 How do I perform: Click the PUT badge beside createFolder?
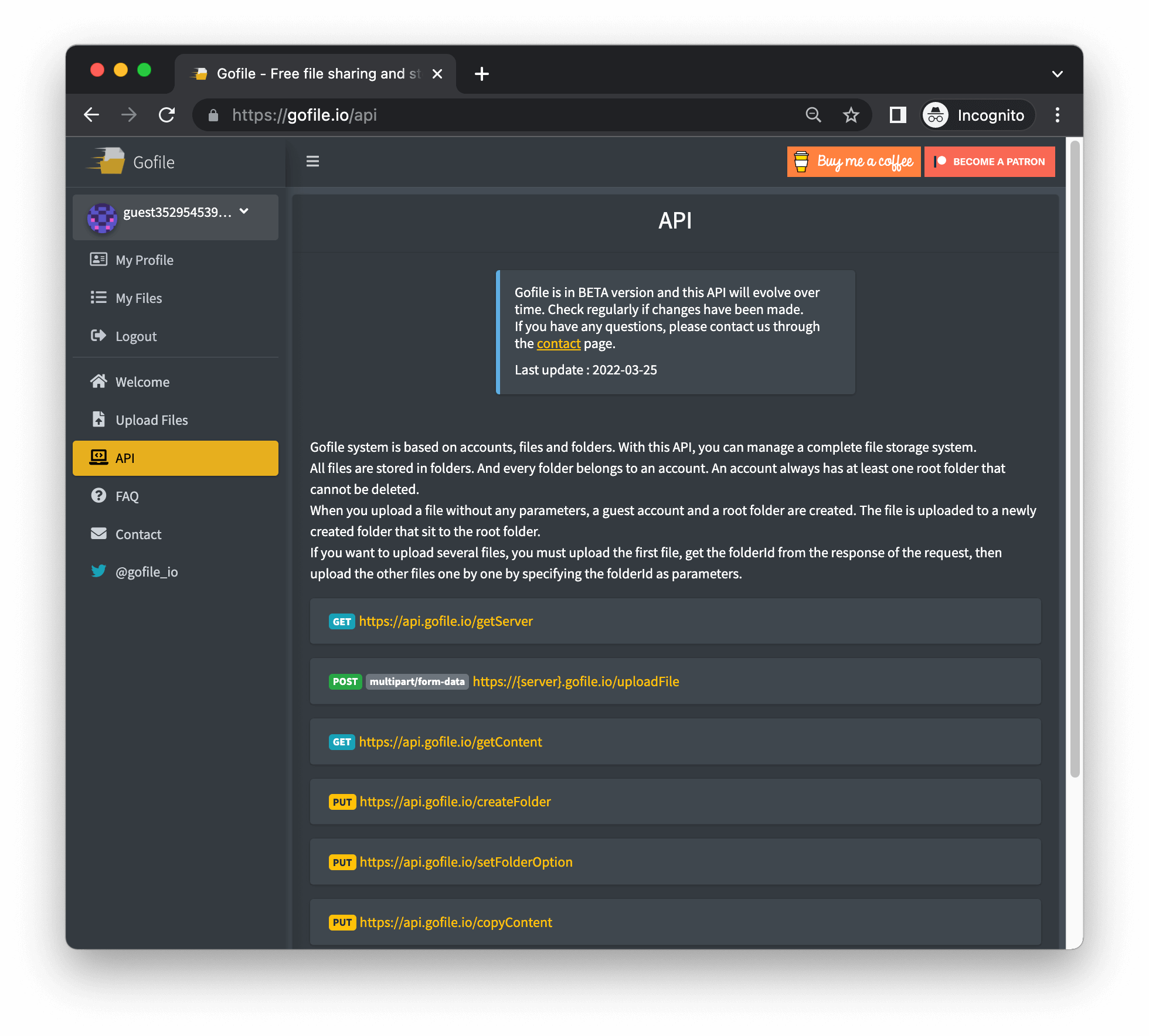pyautogui.click(x=342, y=802)
